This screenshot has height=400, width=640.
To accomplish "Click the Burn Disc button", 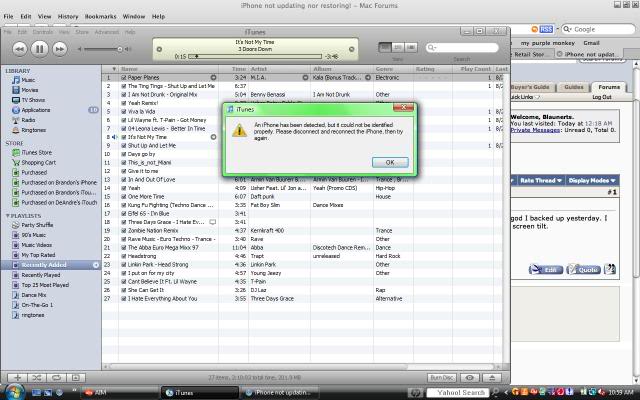I will (441, 378).
